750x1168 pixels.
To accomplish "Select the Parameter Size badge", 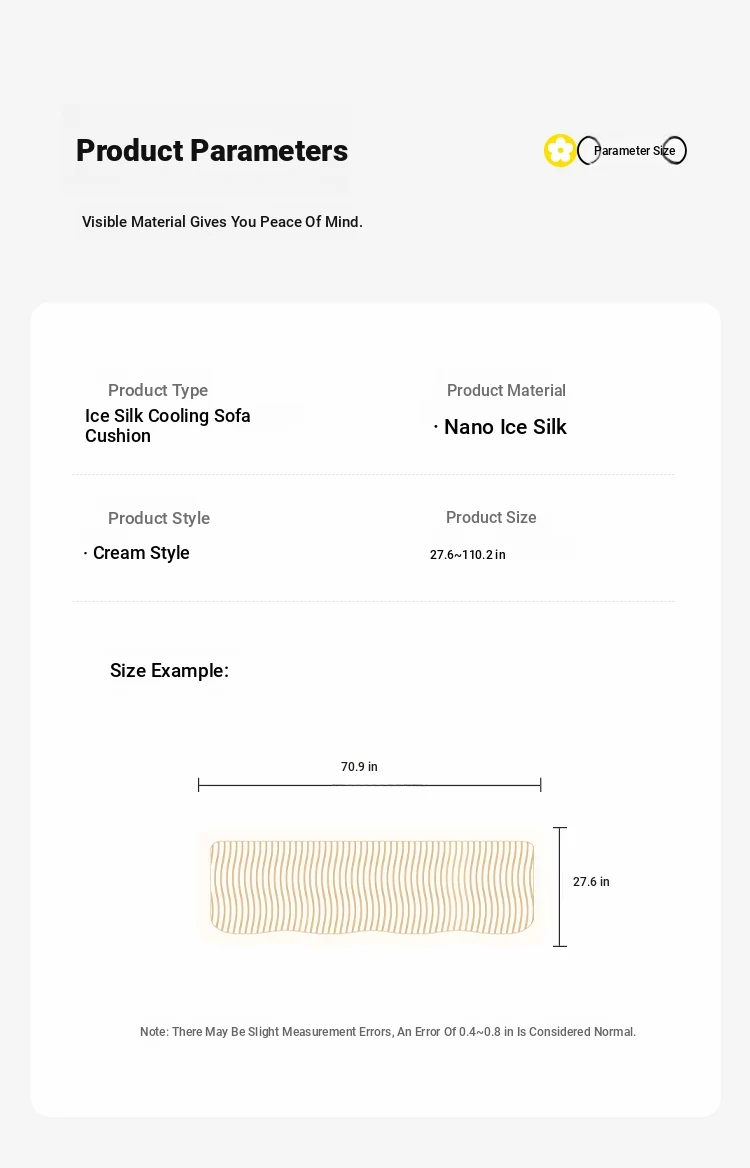I will point(635,150).
